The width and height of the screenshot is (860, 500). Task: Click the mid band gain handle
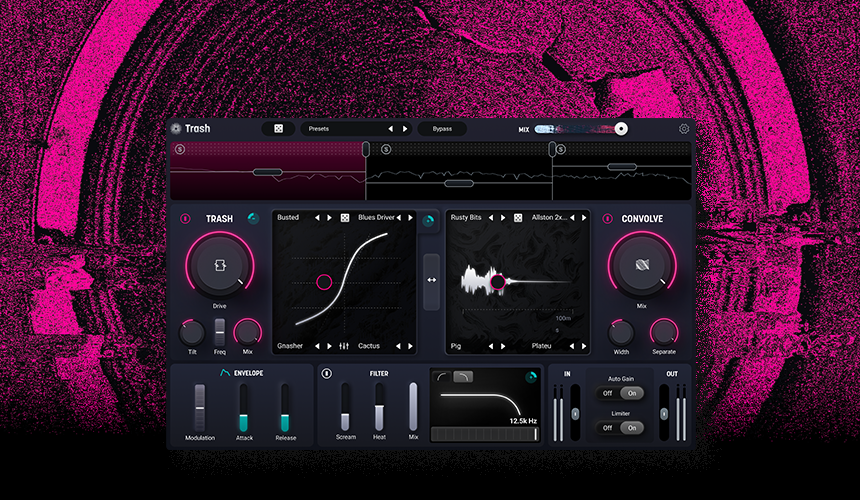(x=459, y=183)
